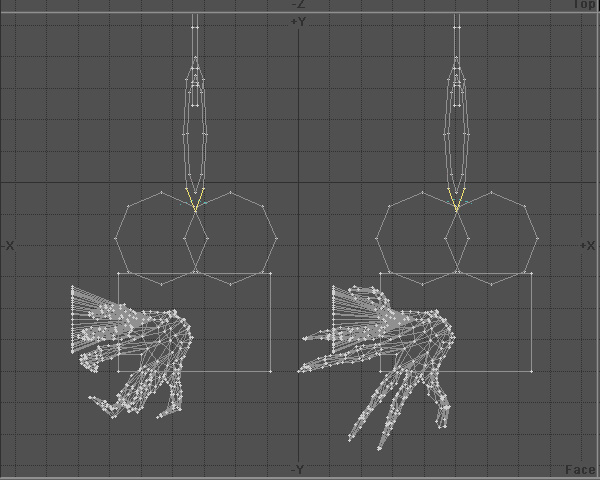This screenshot has width=600, height=480.
Task: Click top-right corner vertex of right rectangle
Action: (532, 272)
